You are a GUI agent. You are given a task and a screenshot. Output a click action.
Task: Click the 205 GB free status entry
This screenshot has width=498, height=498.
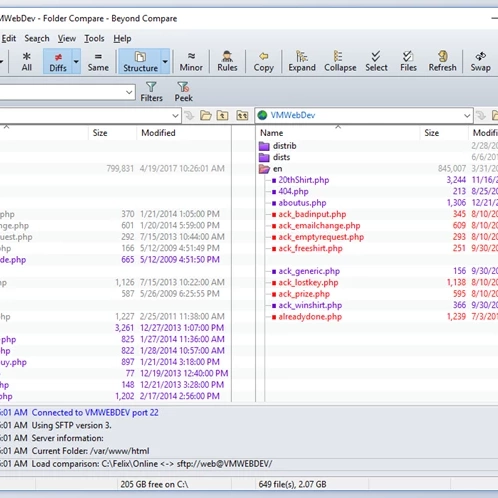[x=154, y=484]
